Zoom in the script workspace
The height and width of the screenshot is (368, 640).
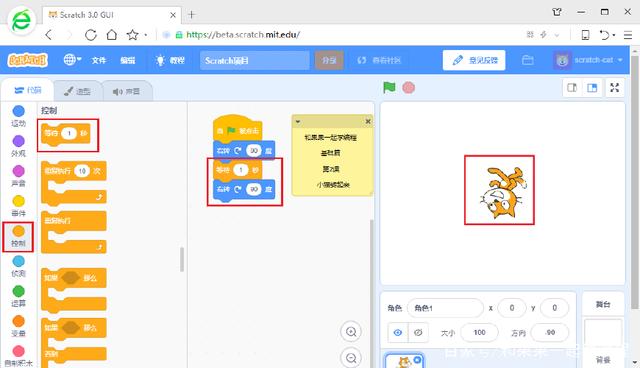click(351, 332)
